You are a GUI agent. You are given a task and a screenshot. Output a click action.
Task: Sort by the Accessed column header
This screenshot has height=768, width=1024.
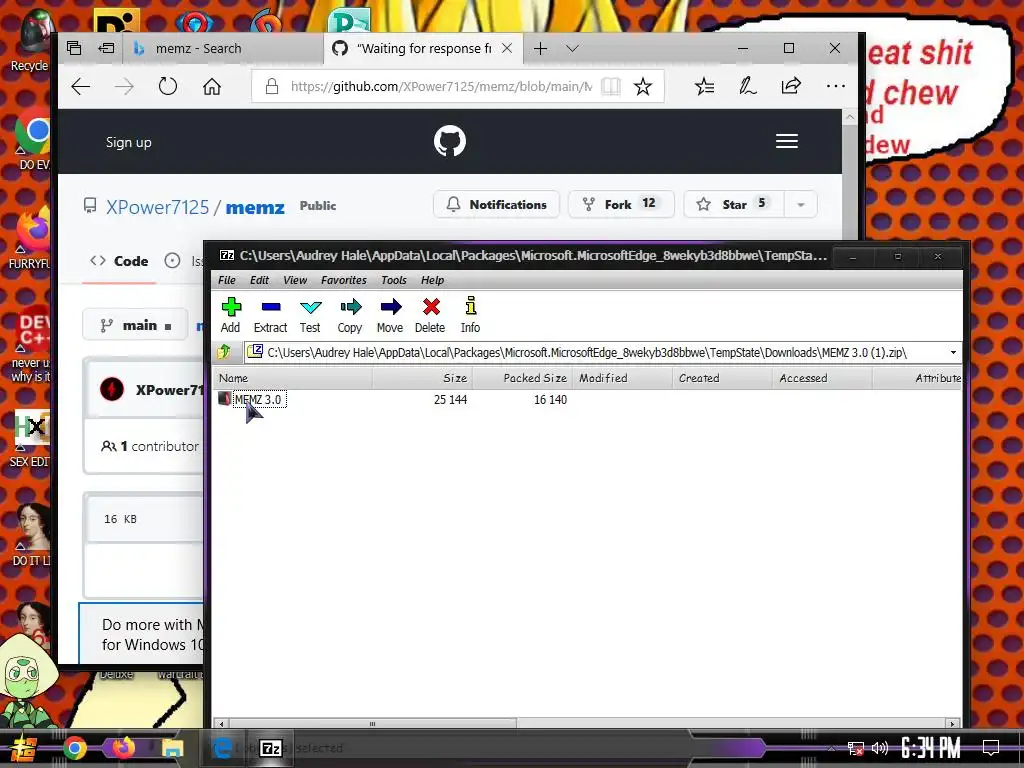[822, 378]
